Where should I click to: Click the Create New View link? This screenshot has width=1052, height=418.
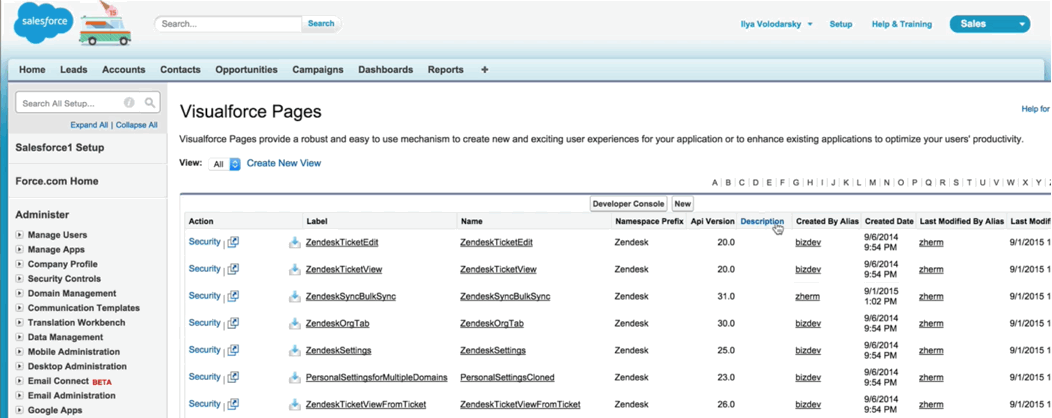284,163
